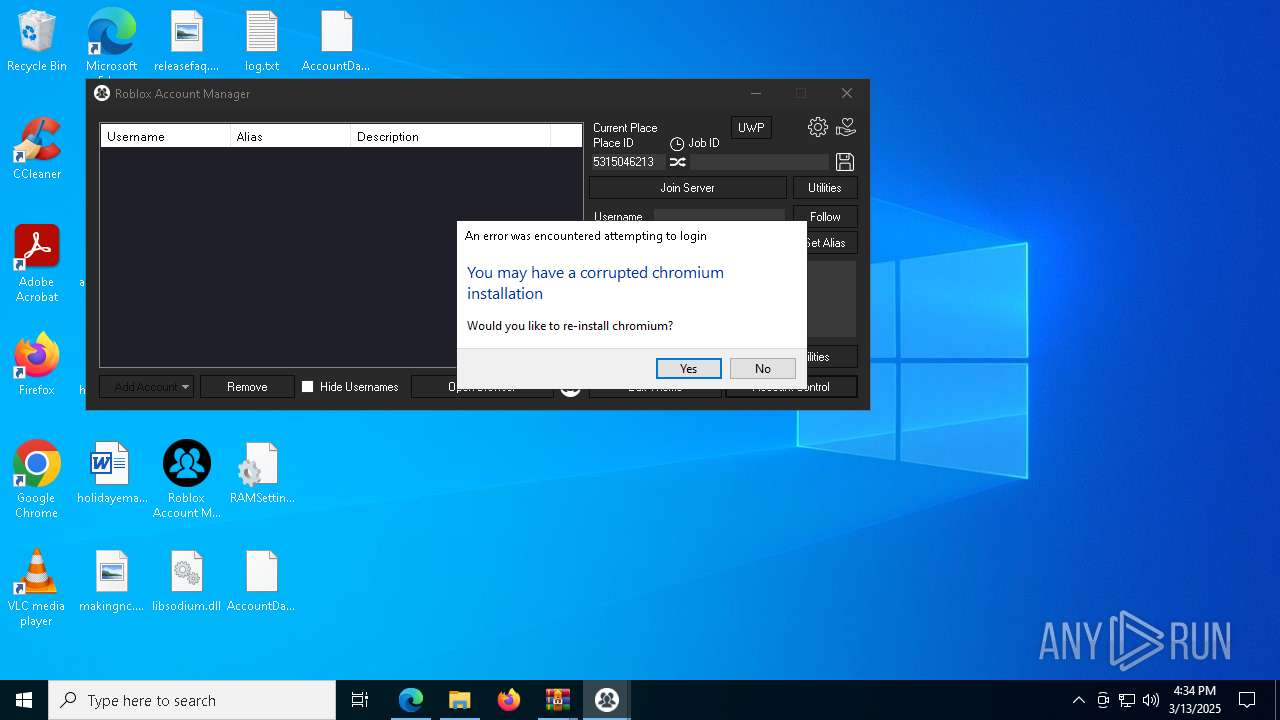Open the top Utilities button
Screen dimensions: 1280x720
(x=825, y=188)
